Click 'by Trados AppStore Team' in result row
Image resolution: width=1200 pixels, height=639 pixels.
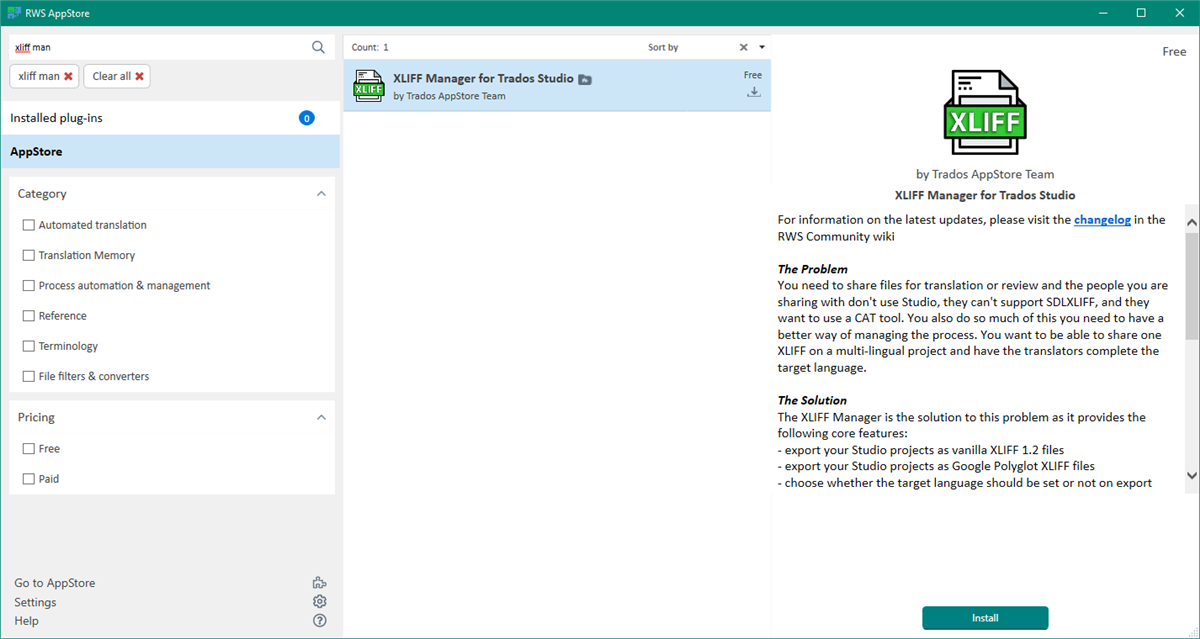(450, 96)
